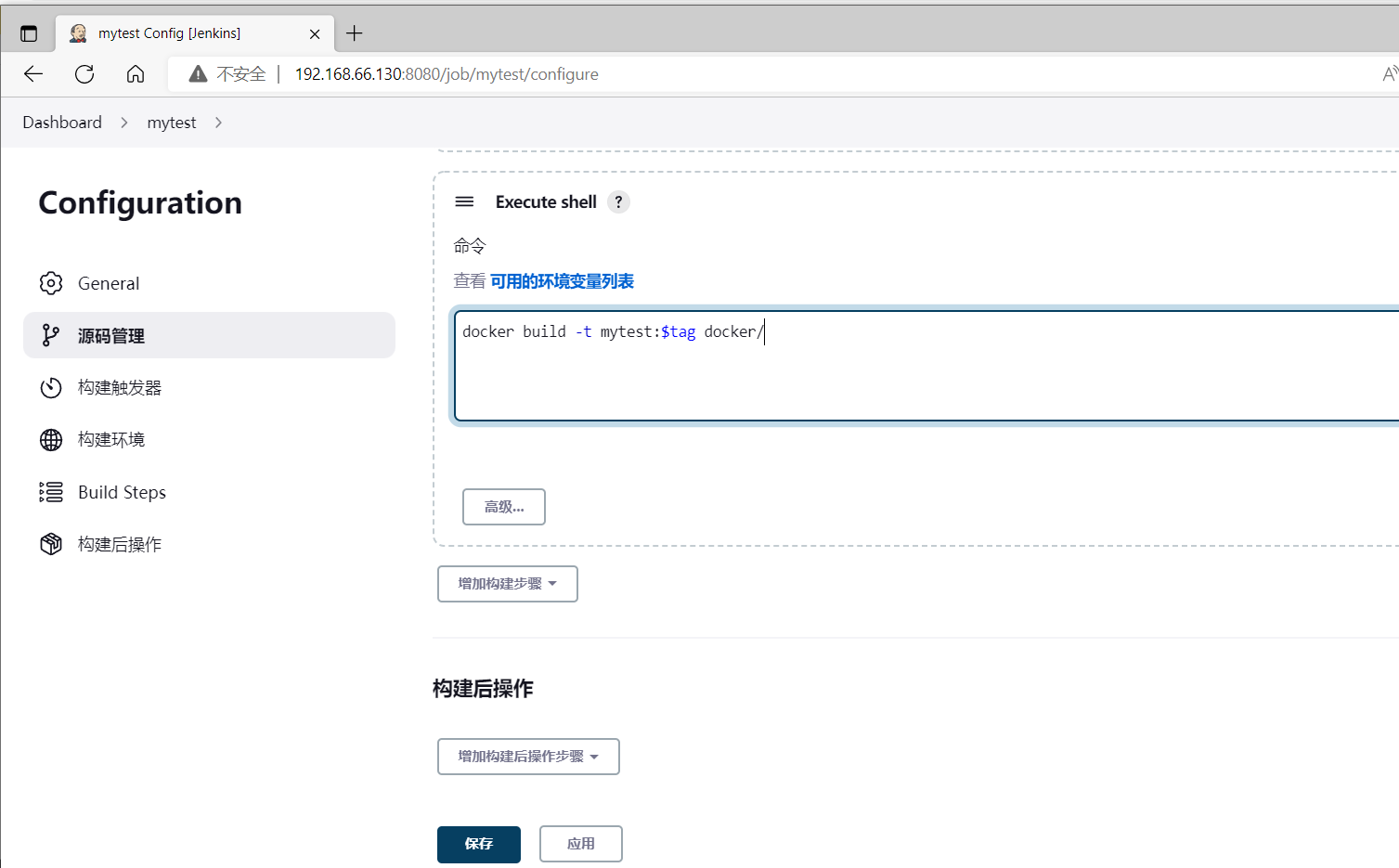The height and width of the screenshot is (868, 1399).
Task: Open the 构建环境 globe icon
Action: [51, 439]
